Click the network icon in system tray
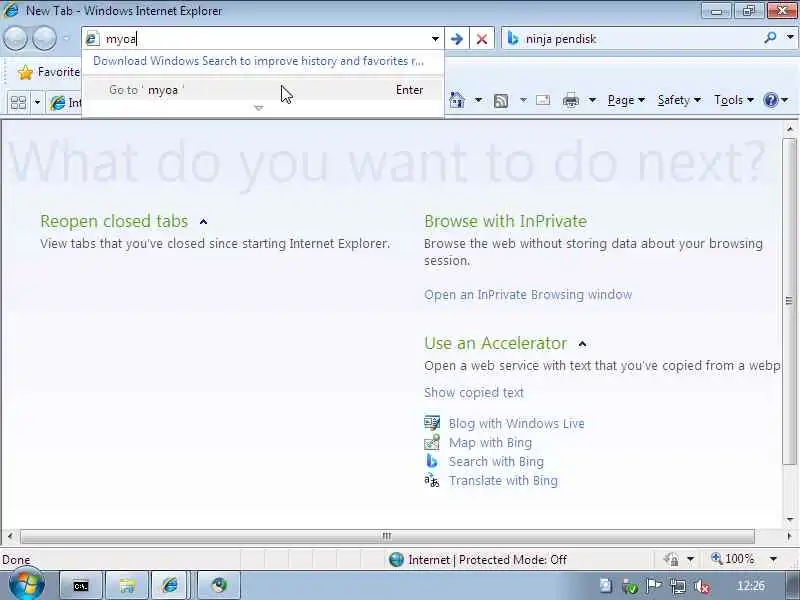Image resolution: width=800 pixels, height=600 pixels. (x=678, y=587)
